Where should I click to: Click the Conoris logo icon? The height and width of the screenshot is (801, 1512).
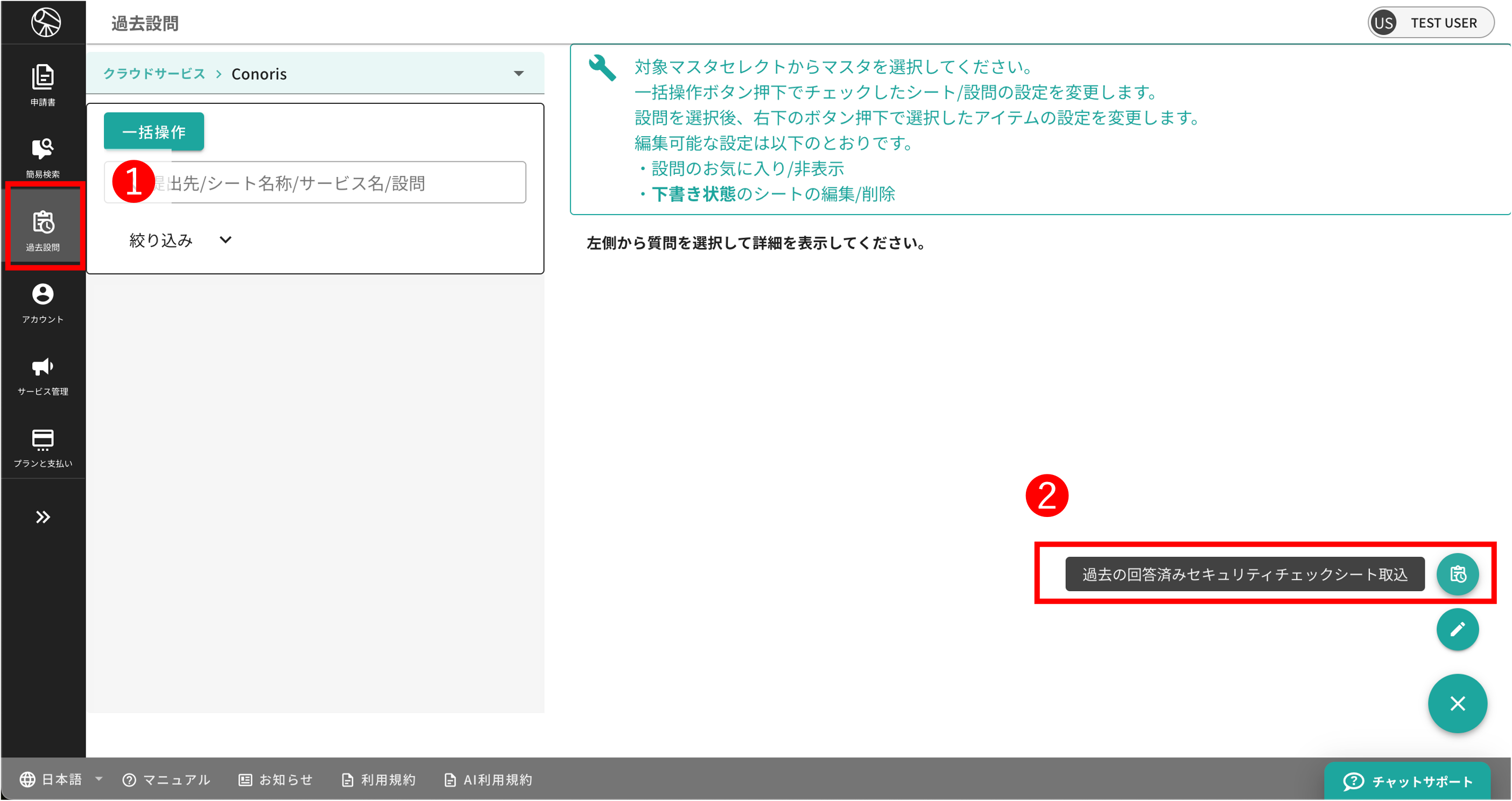pos(46,22)
